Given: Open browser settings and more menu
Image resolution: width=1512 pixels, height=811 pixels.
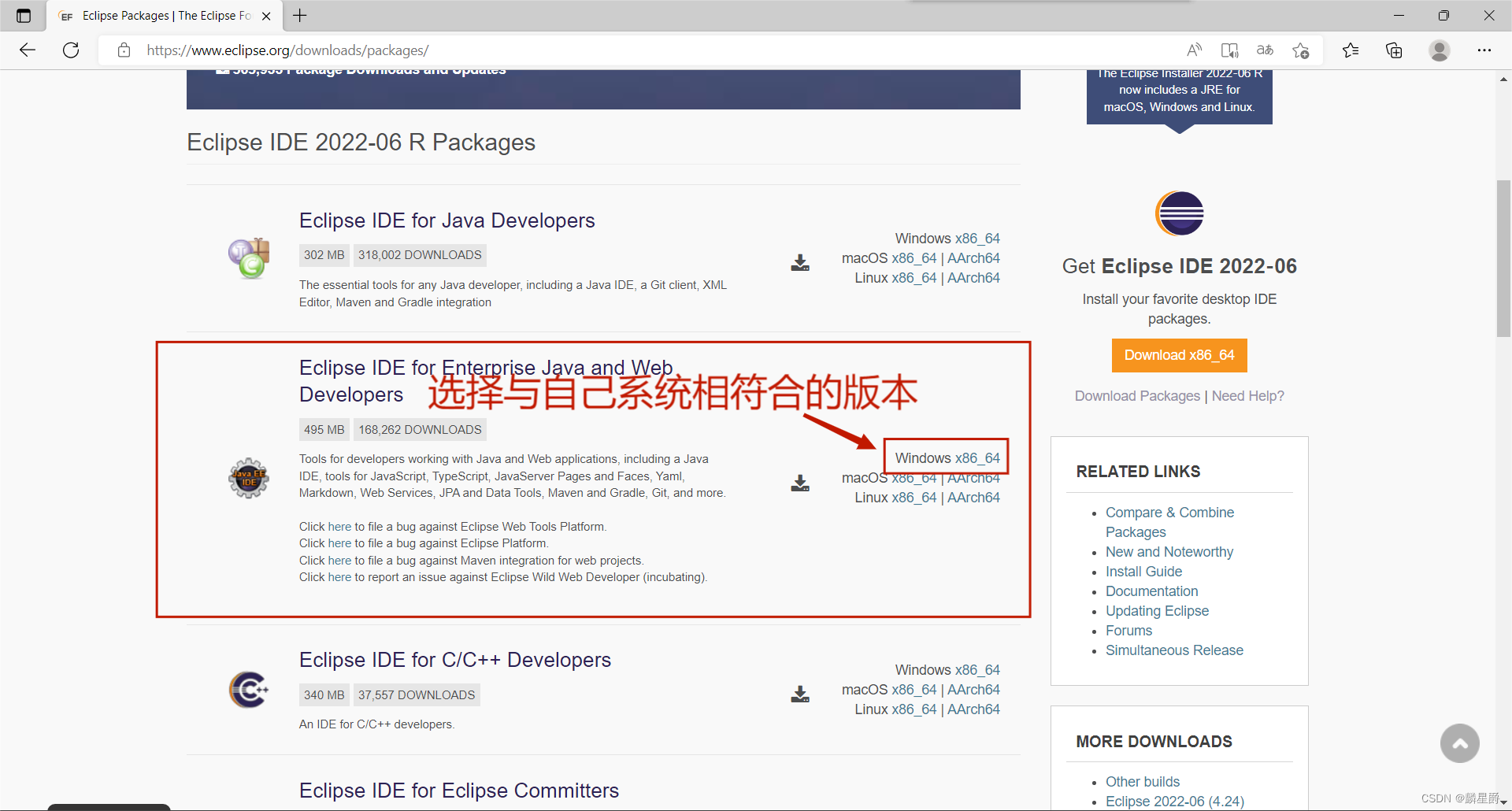Looking at the screenshot, I should tap(1484, 50).
